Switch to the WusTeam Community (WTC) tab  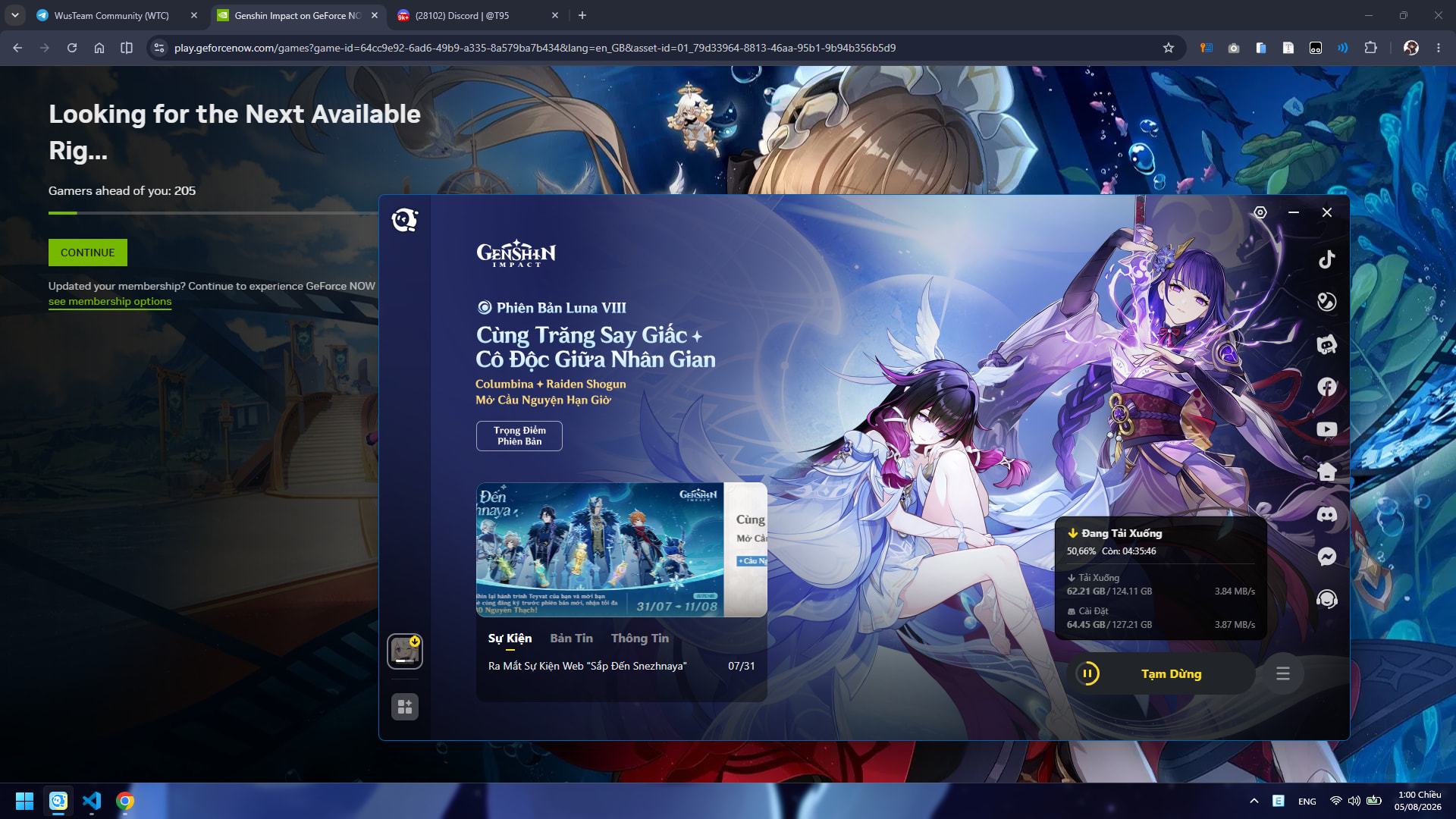coord(111,15)
